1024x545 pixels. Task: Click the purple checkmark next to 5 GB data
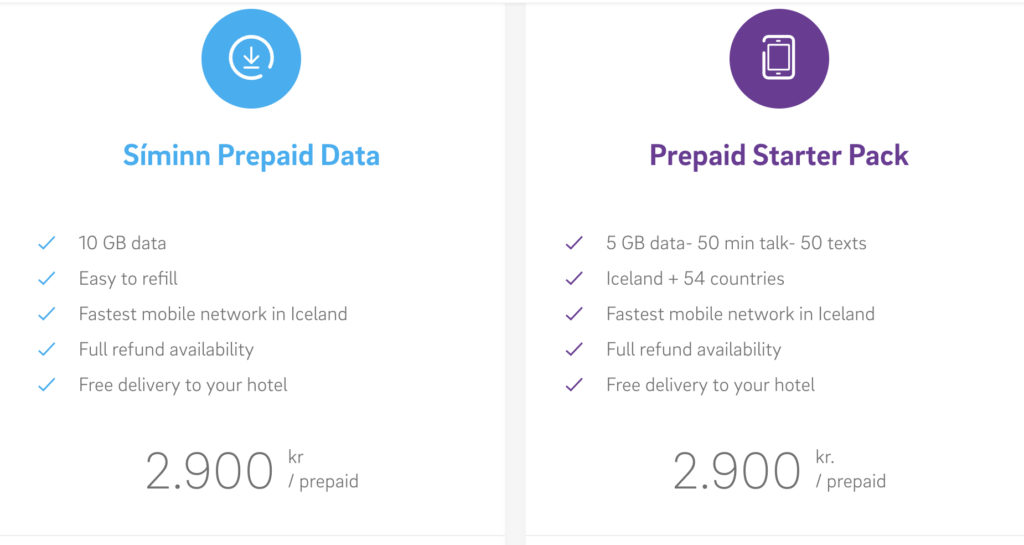[574, 243]
